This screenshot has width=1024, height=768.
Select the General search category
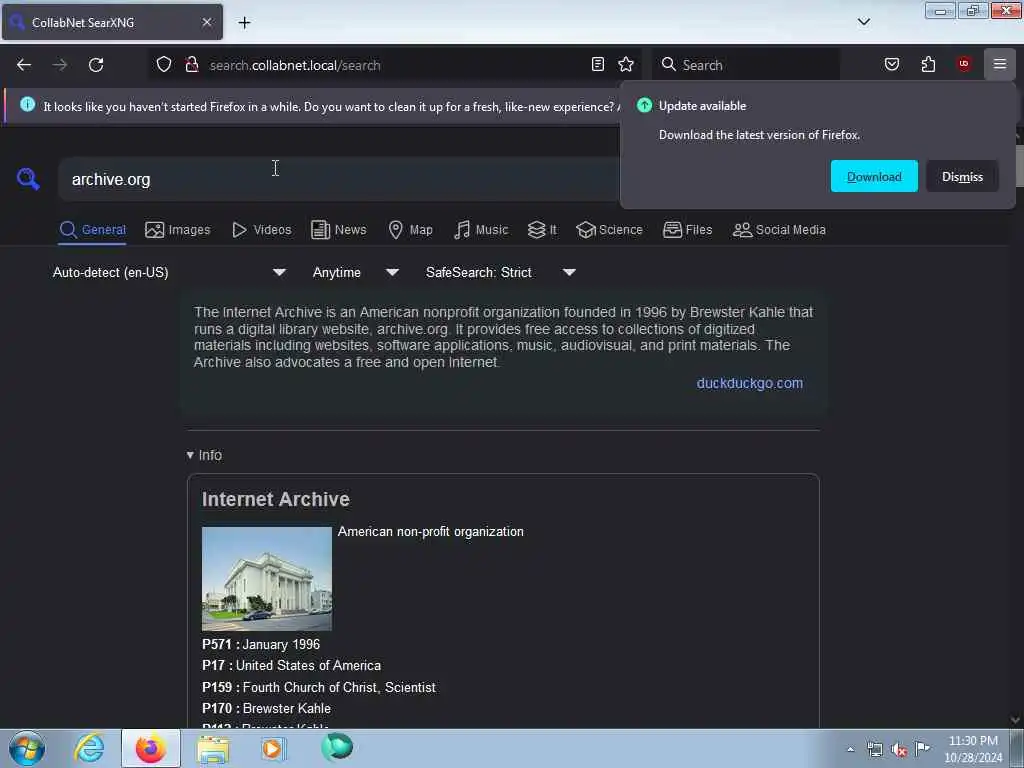pyautogui.click(x=93, y=230)
